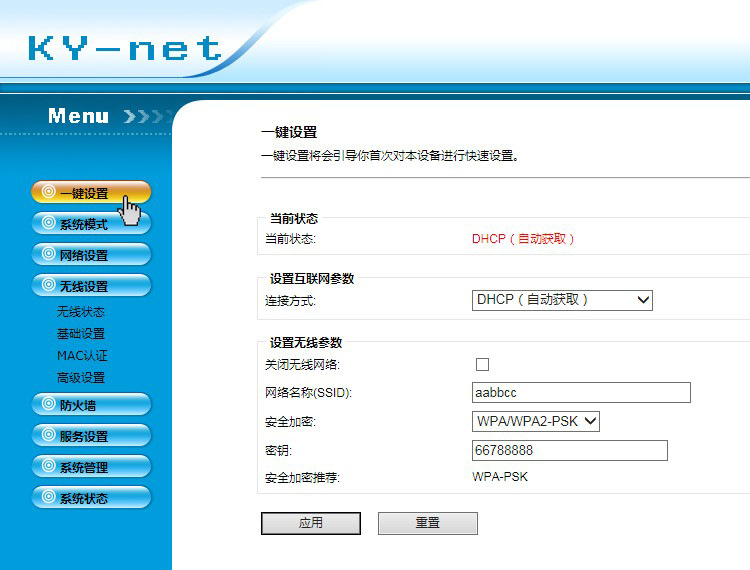The height and width of the screenshot is (570, 750).
Task: Go to 高级设置 under wireless settings
Action: point(81,378)
